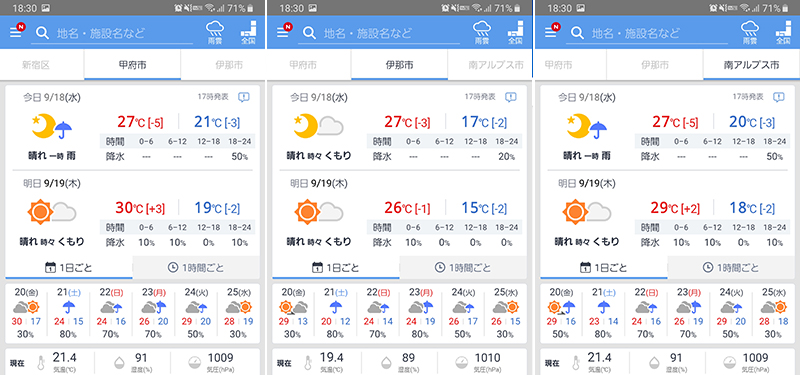Select 1日ごと daily view in left screen
The image size is (800, 375).
[x=69, y=267]
